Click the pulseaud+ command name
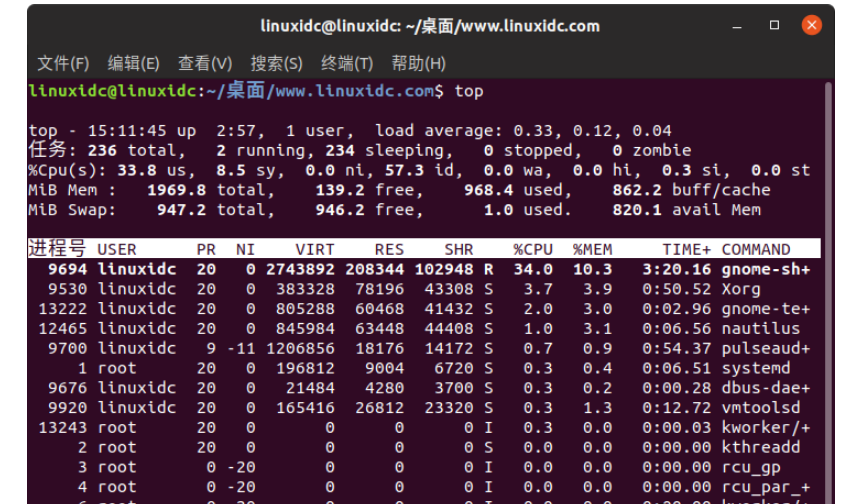This screenshot has width=845, height=504. tap(766, 349)
